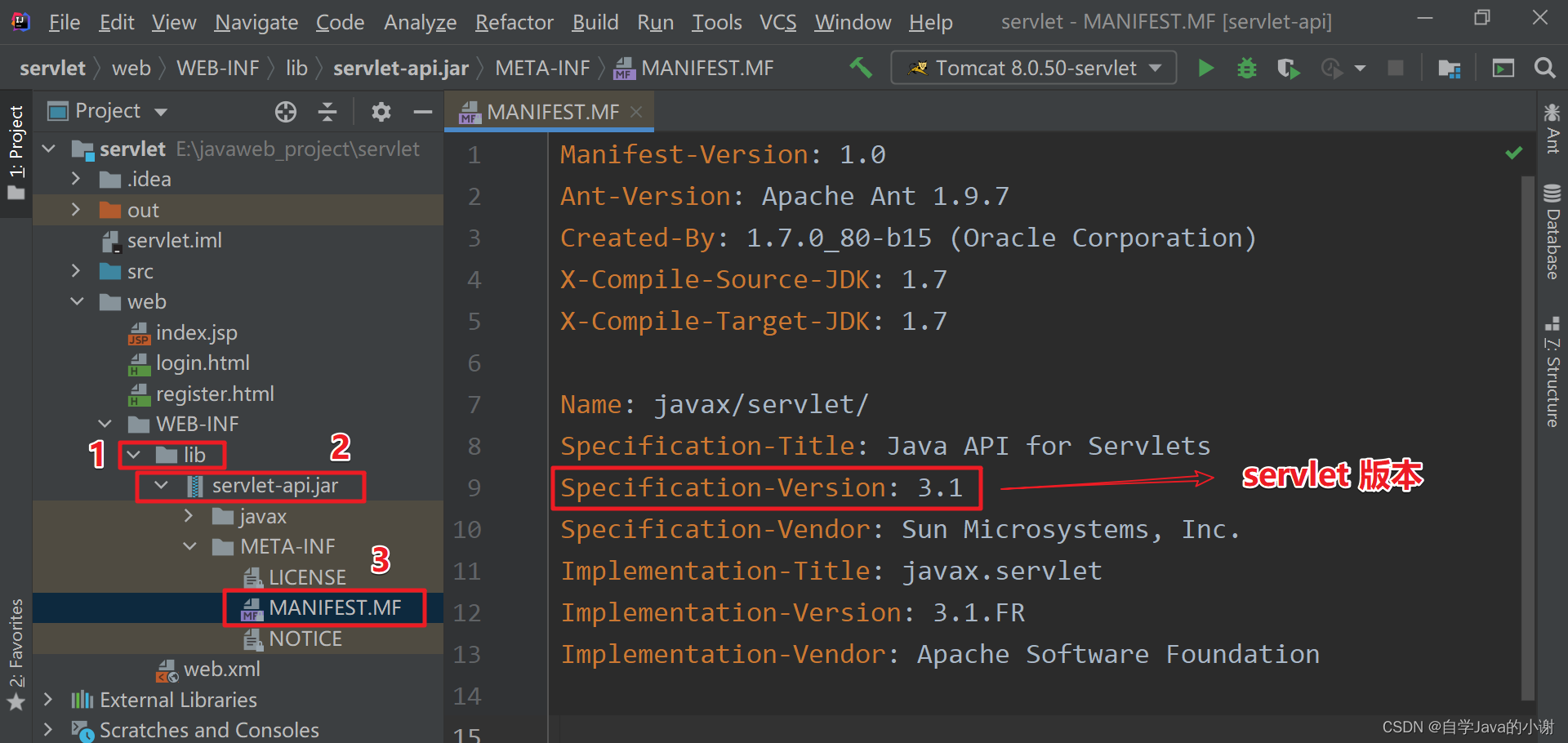The width and height of the screenshot is (1568, 743).
Task: Collapse the servlet root project node
Action: pos(49,149)
